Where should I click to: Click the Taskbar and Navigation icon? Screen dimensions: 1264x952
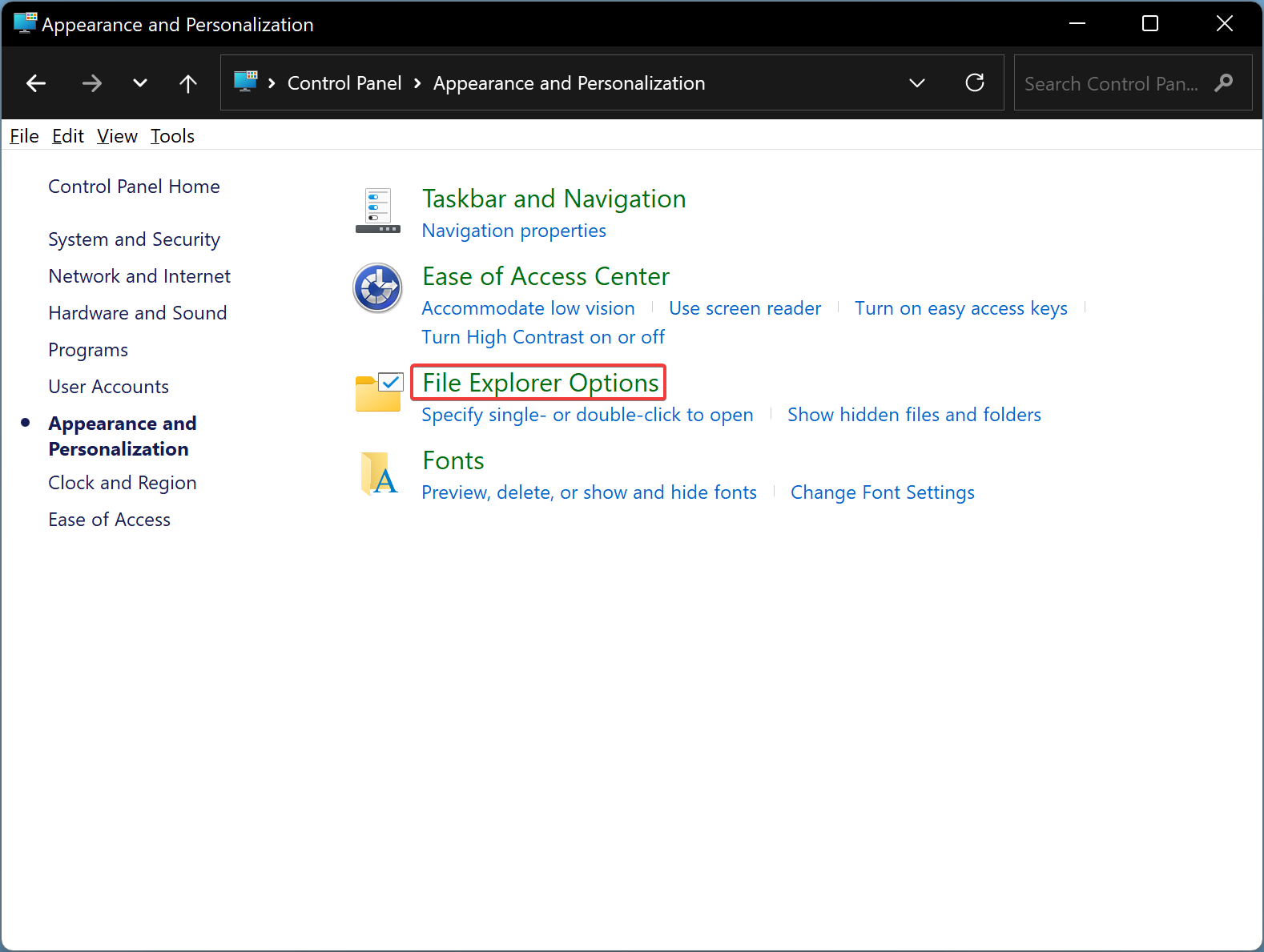tap(378, 211)
